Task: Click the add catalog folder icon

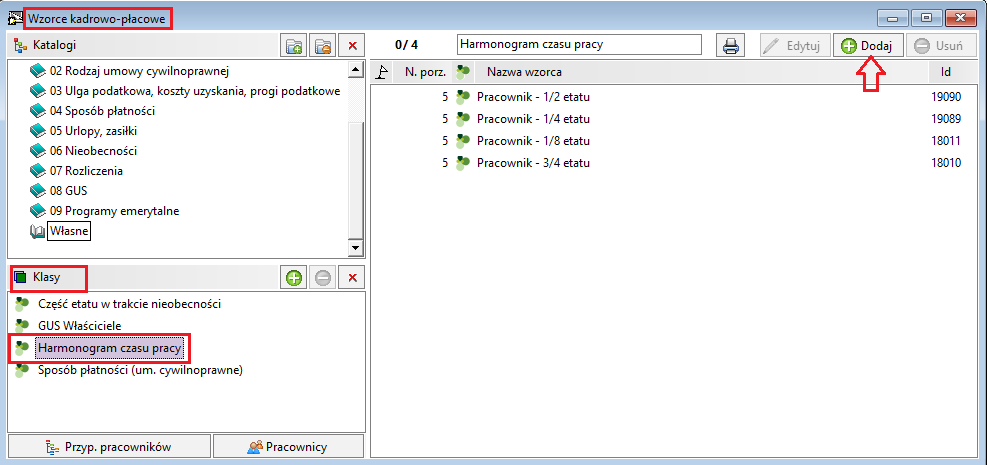Action: click(293, 46)
